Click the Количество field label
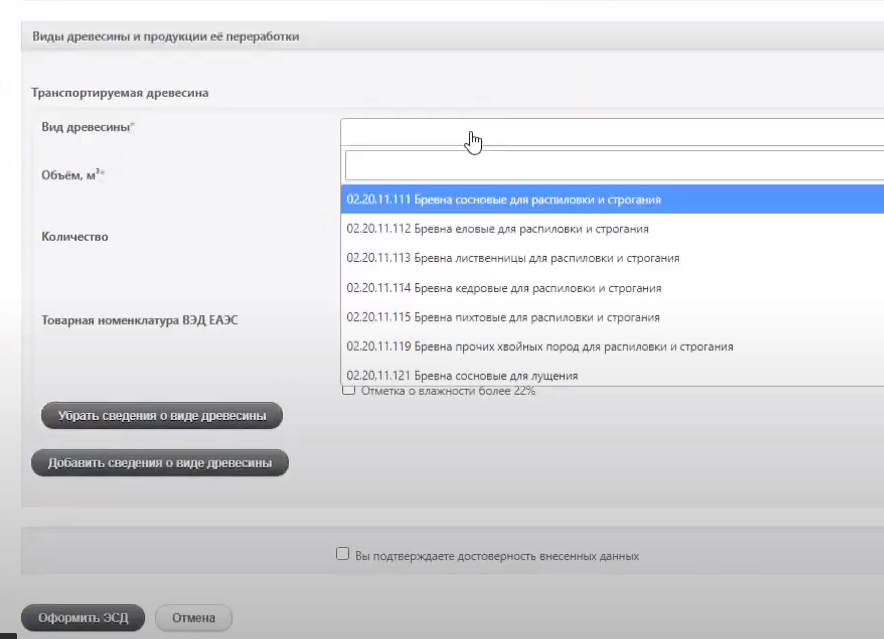 pos(75,237)
